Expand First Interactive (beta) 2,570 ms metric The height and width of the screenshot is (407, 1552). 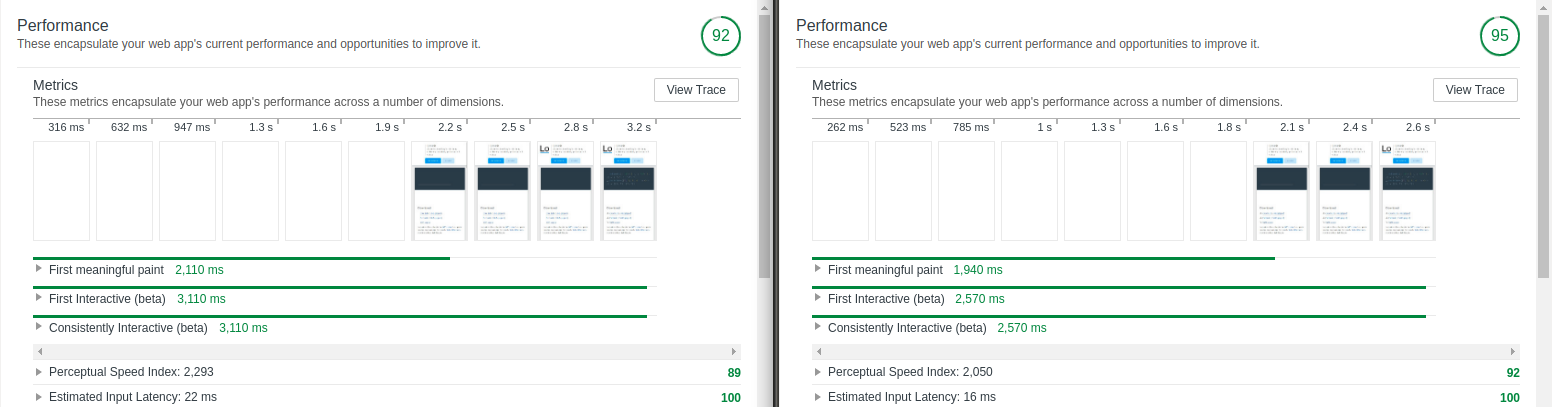pyautogui.click(x=818, y=298)
